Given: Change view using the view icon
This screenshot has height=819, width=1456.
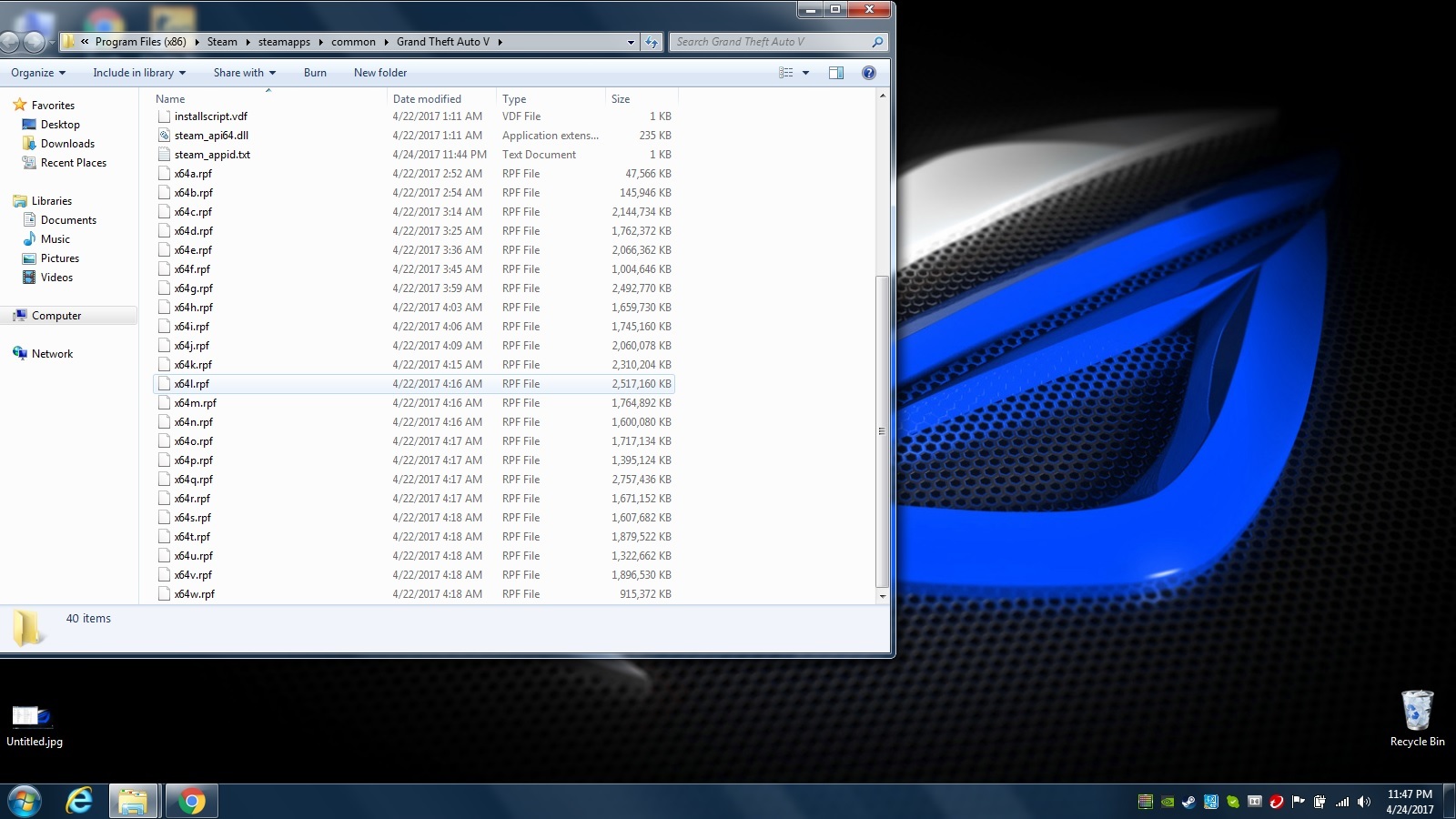Looking at the screenshot, I should [786, 73].
